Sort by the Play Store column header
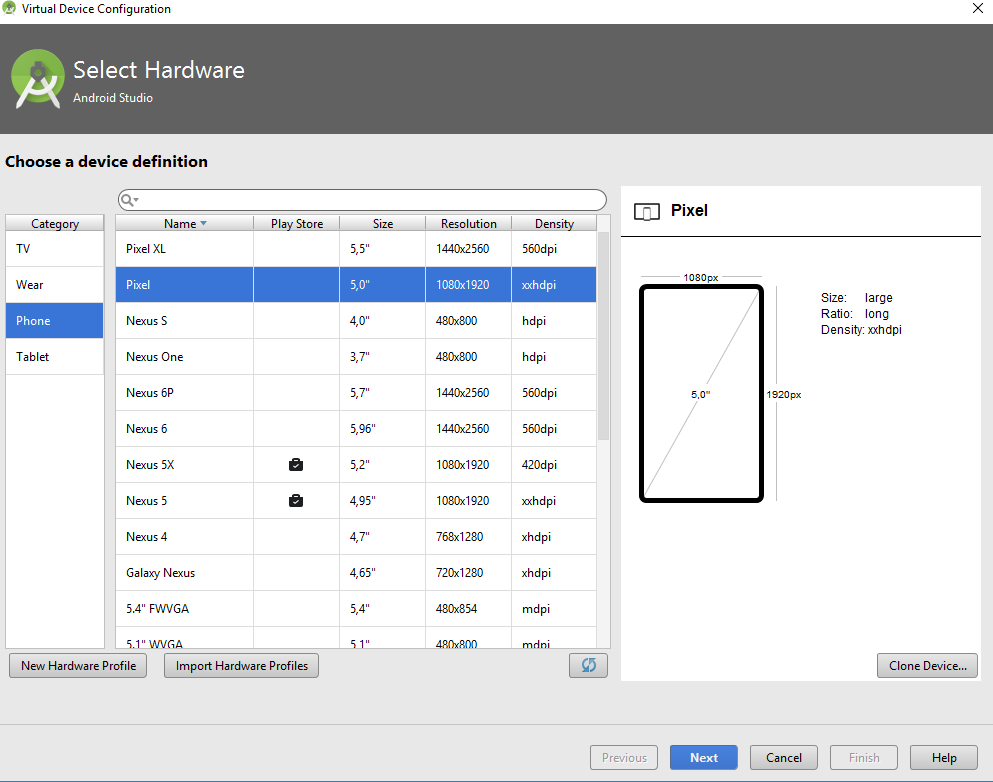The height and width of the screenshot is (782, 993). [296, 224]
